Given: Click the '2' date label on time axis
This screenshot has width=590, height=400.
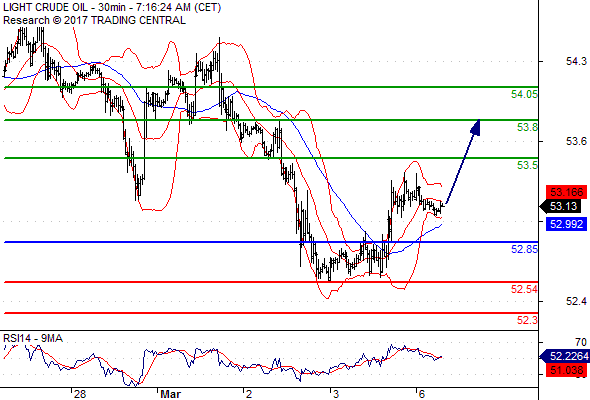Looking at the screenshot, I should coord(249,394).
